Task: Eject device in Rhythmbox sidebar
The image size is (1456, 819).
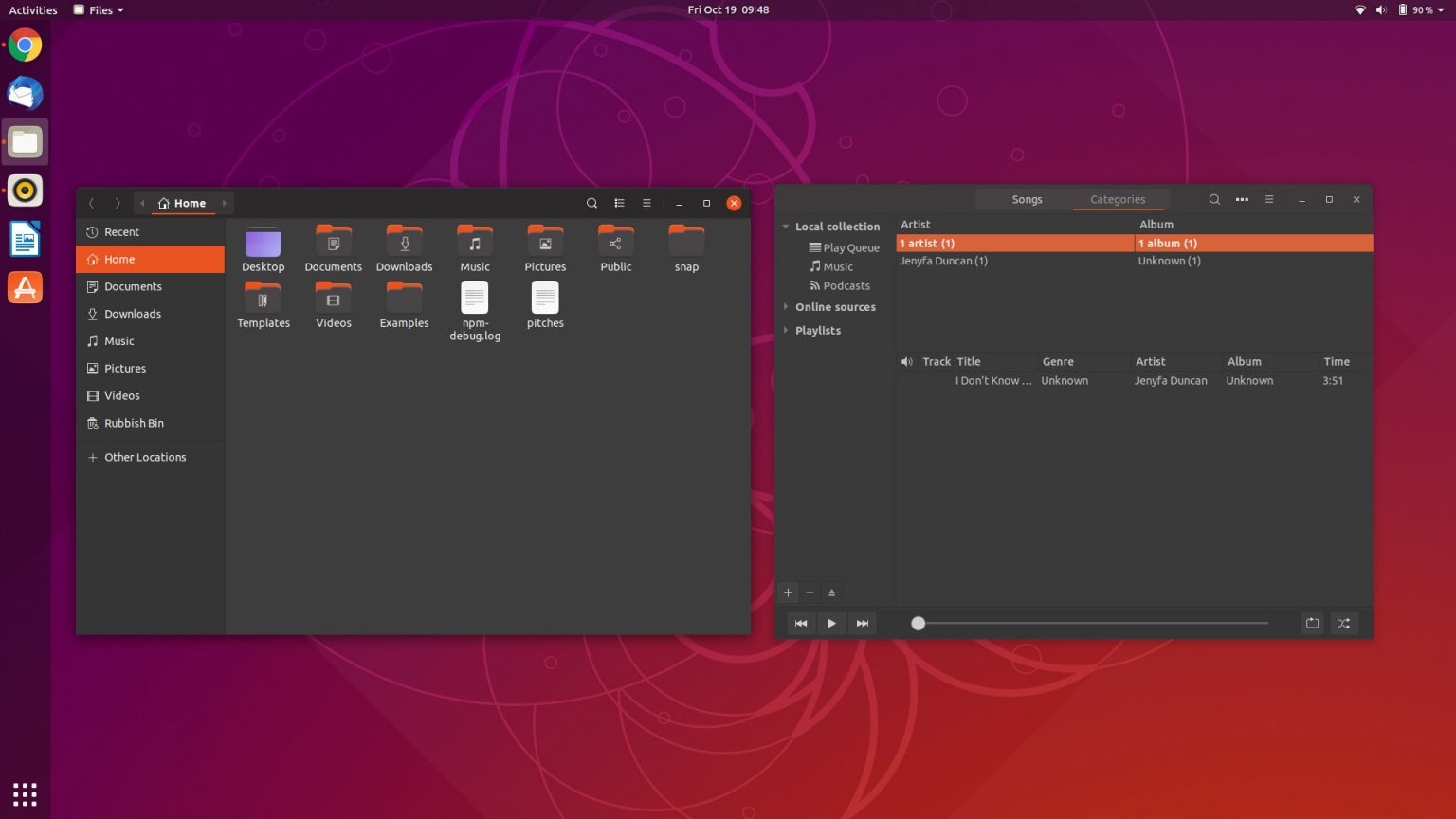Action: click(x=831, y=592)
